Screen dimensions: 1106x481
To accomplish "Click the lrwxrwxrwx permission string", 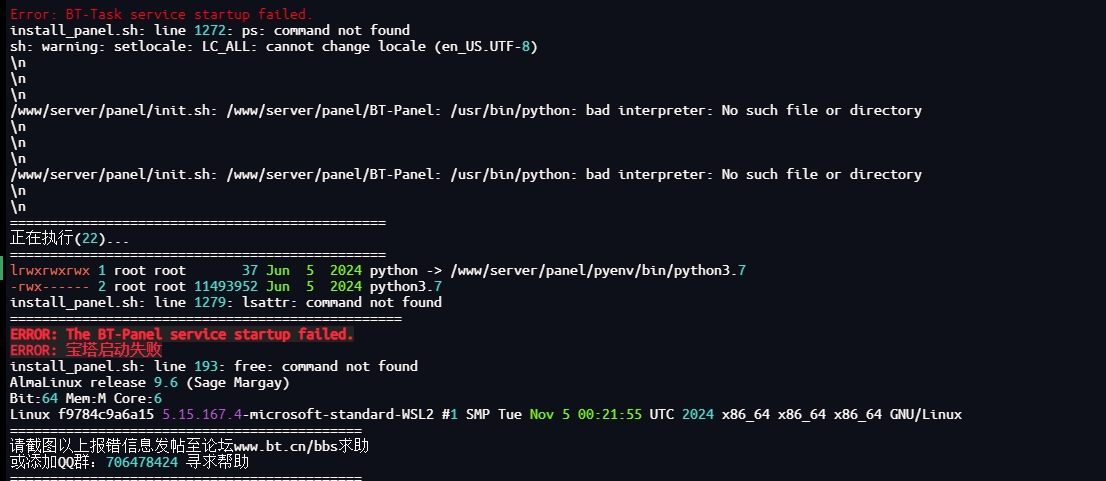I will [x=49, y=271].
